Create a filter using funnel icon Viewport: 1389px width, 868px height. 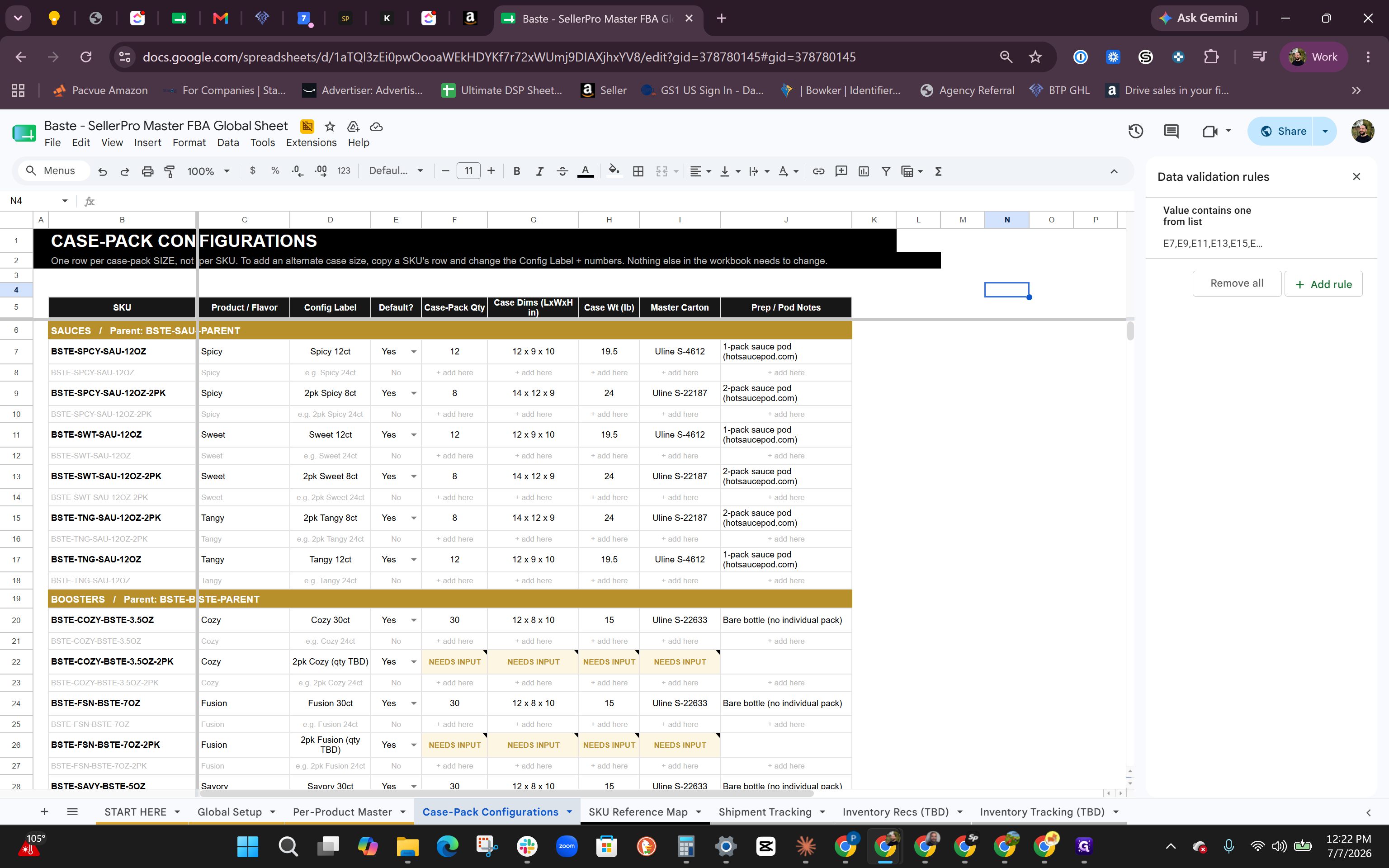click(886, 171)
